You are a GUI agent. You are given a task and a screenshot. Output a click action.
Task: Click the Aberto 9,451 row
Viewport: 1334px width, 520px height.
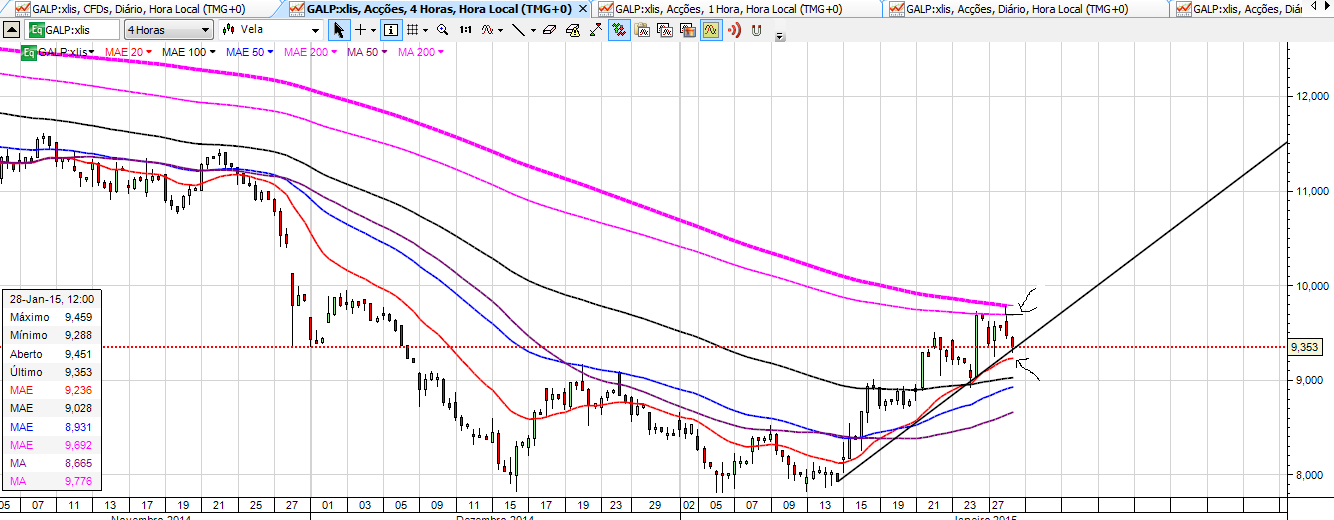point(53,354)
